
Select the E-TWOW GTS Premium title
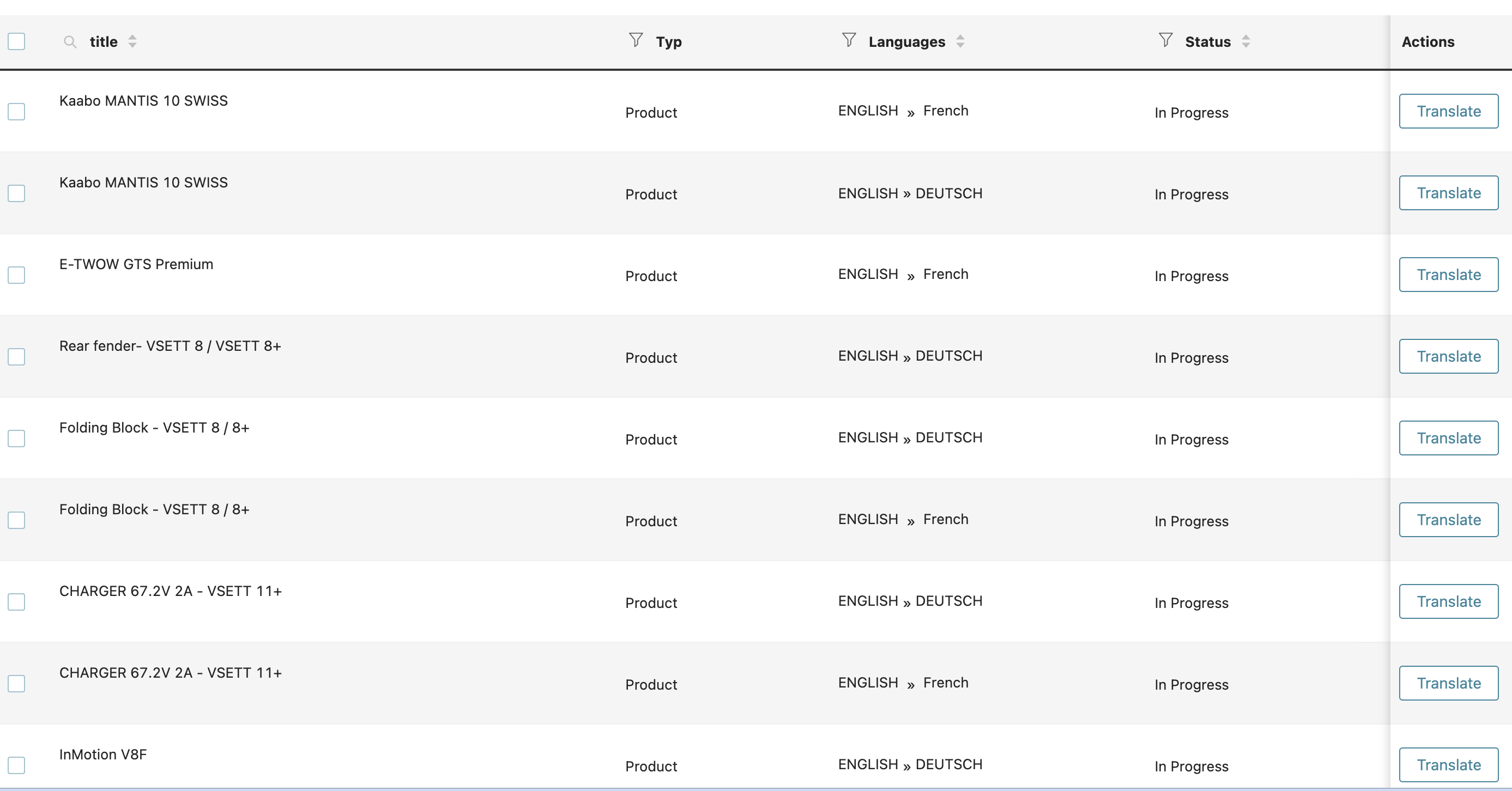[x=136, y=264]
